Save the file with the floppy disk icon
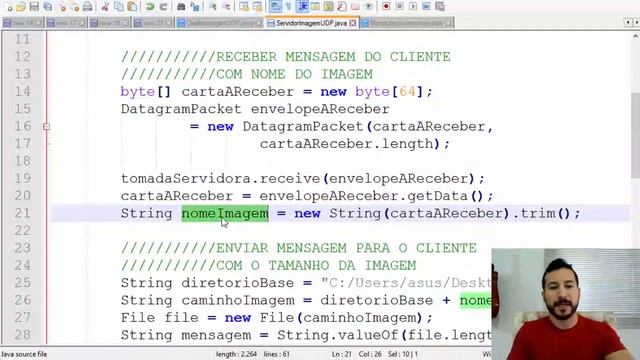 [34, 7]
